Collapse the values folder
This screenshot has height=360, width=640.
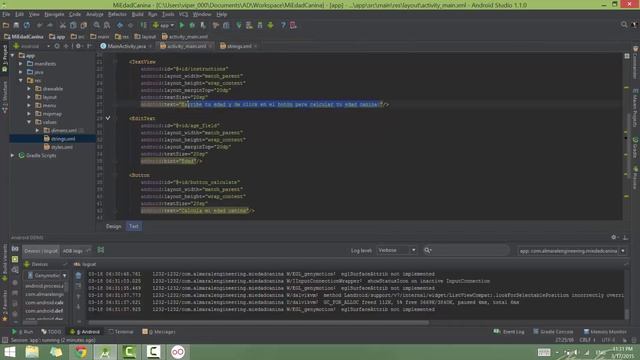point(29,122)
